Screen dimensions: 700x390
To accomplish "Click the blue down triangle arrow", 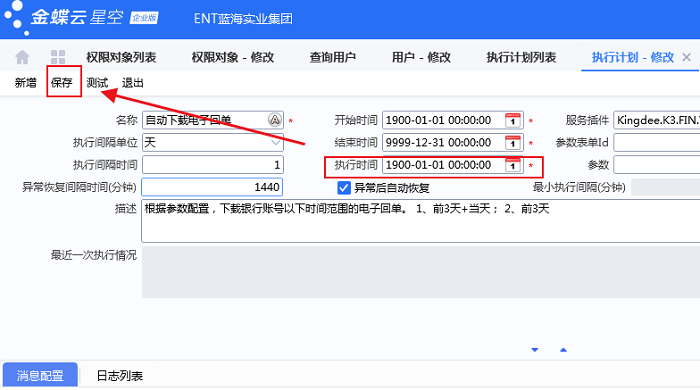I will point(535,350).
